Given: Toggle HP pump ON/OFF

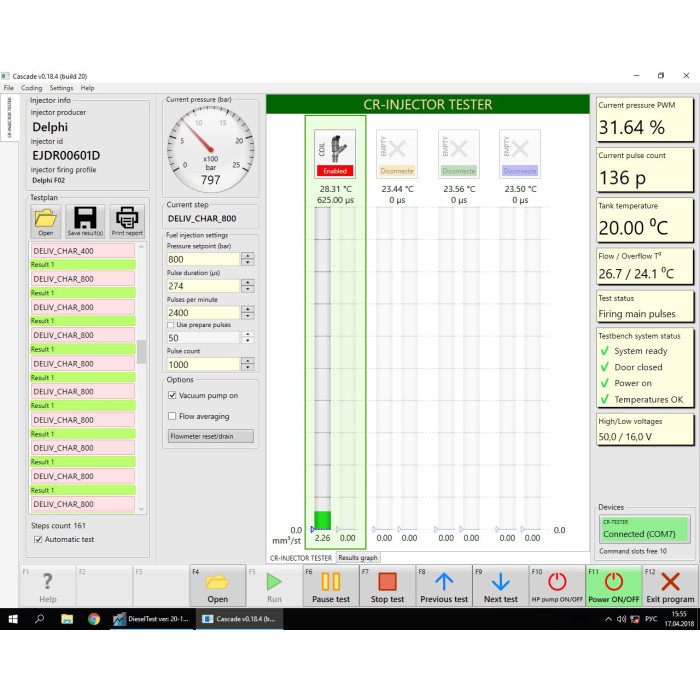Looking at the screenshot, I should coord(557,585).
